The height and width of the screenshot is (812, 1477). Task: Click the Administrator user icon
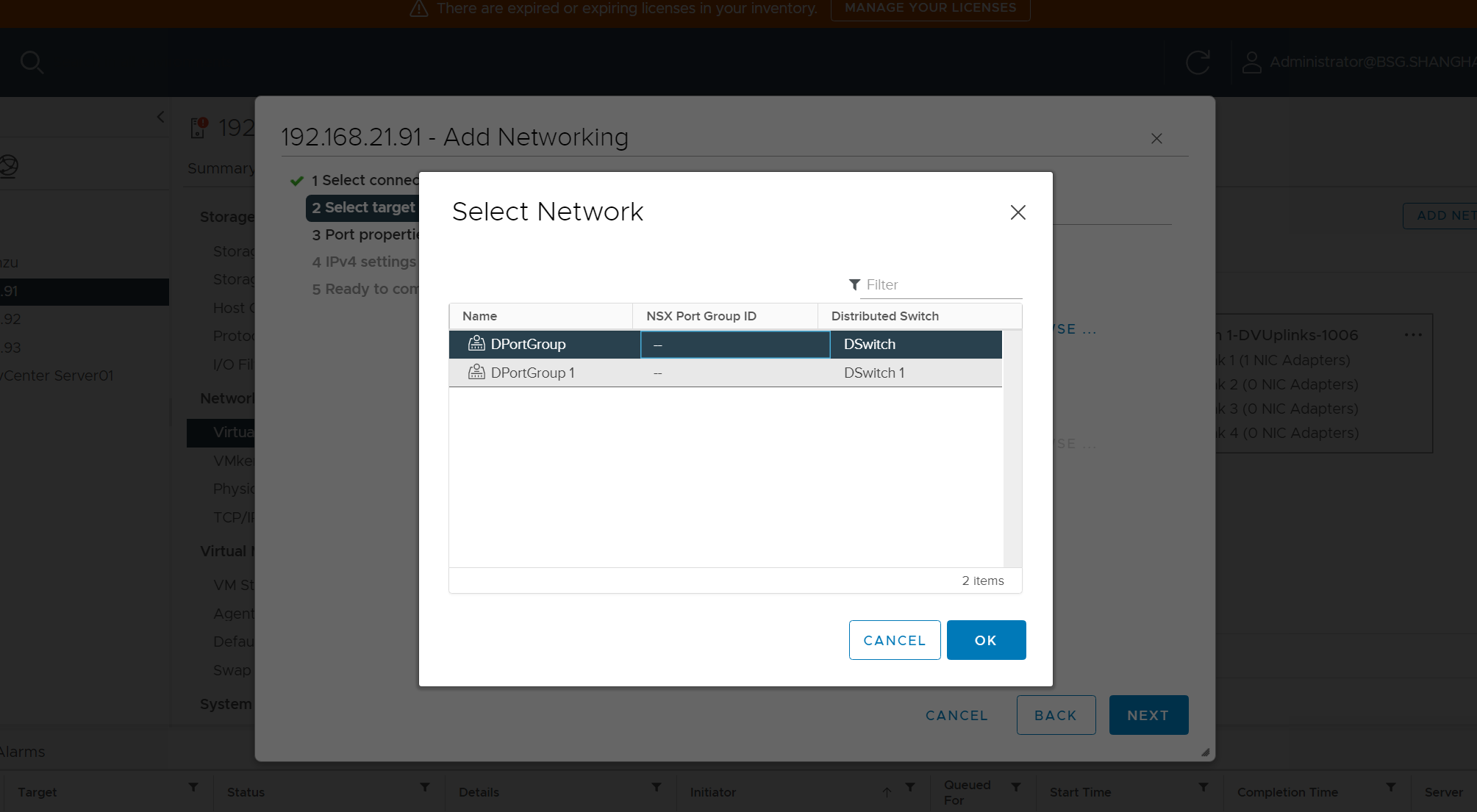[x=1251, y=62]
